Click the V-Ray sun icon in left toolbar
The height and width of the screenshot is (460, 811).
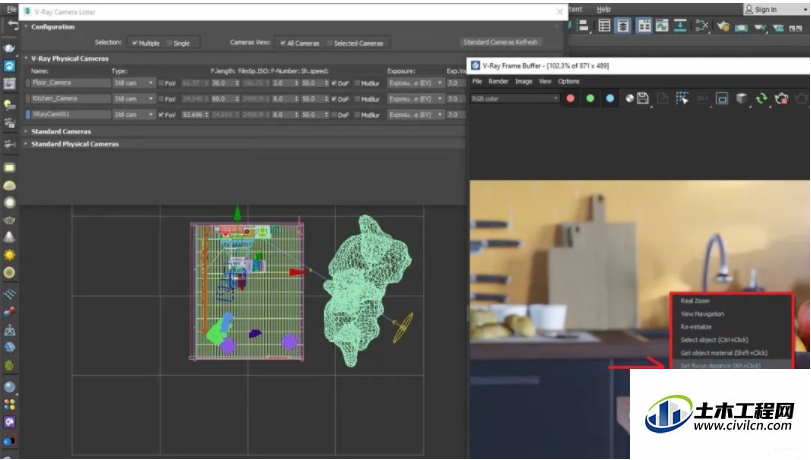pos(9,255)
